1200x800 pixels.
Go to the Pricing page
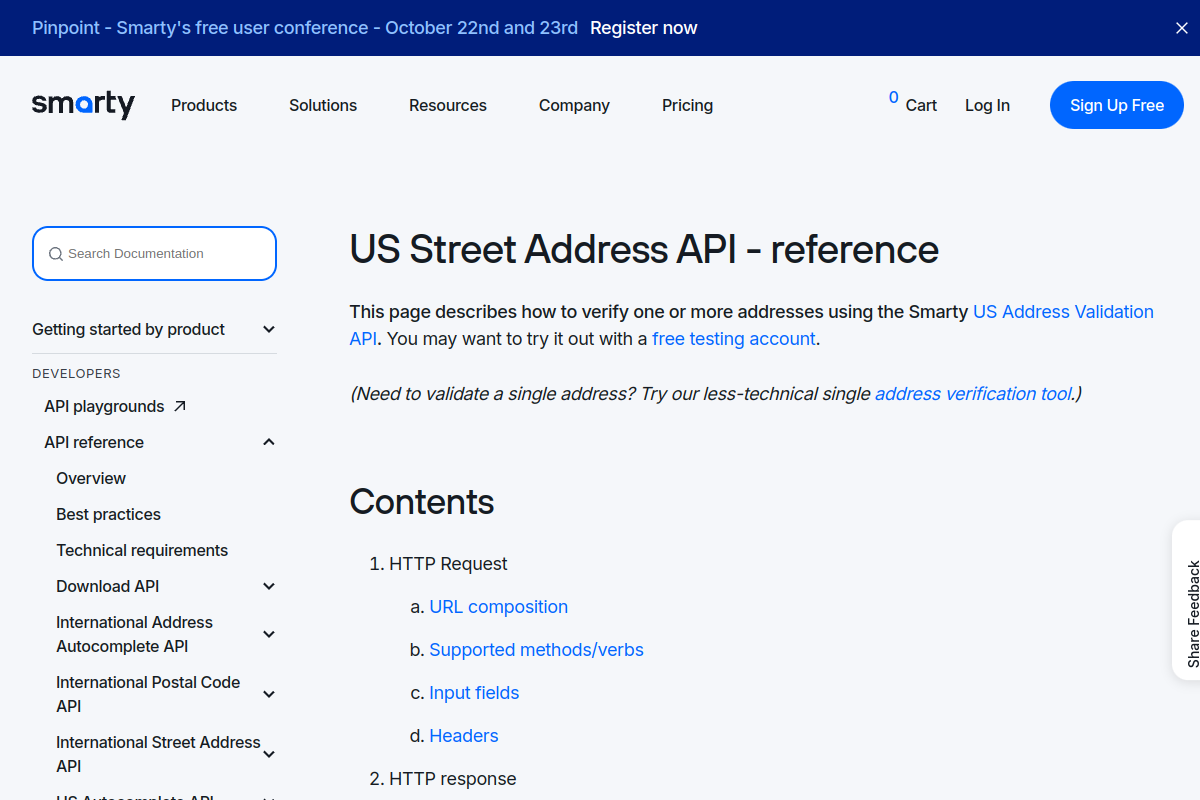(688, 105)
